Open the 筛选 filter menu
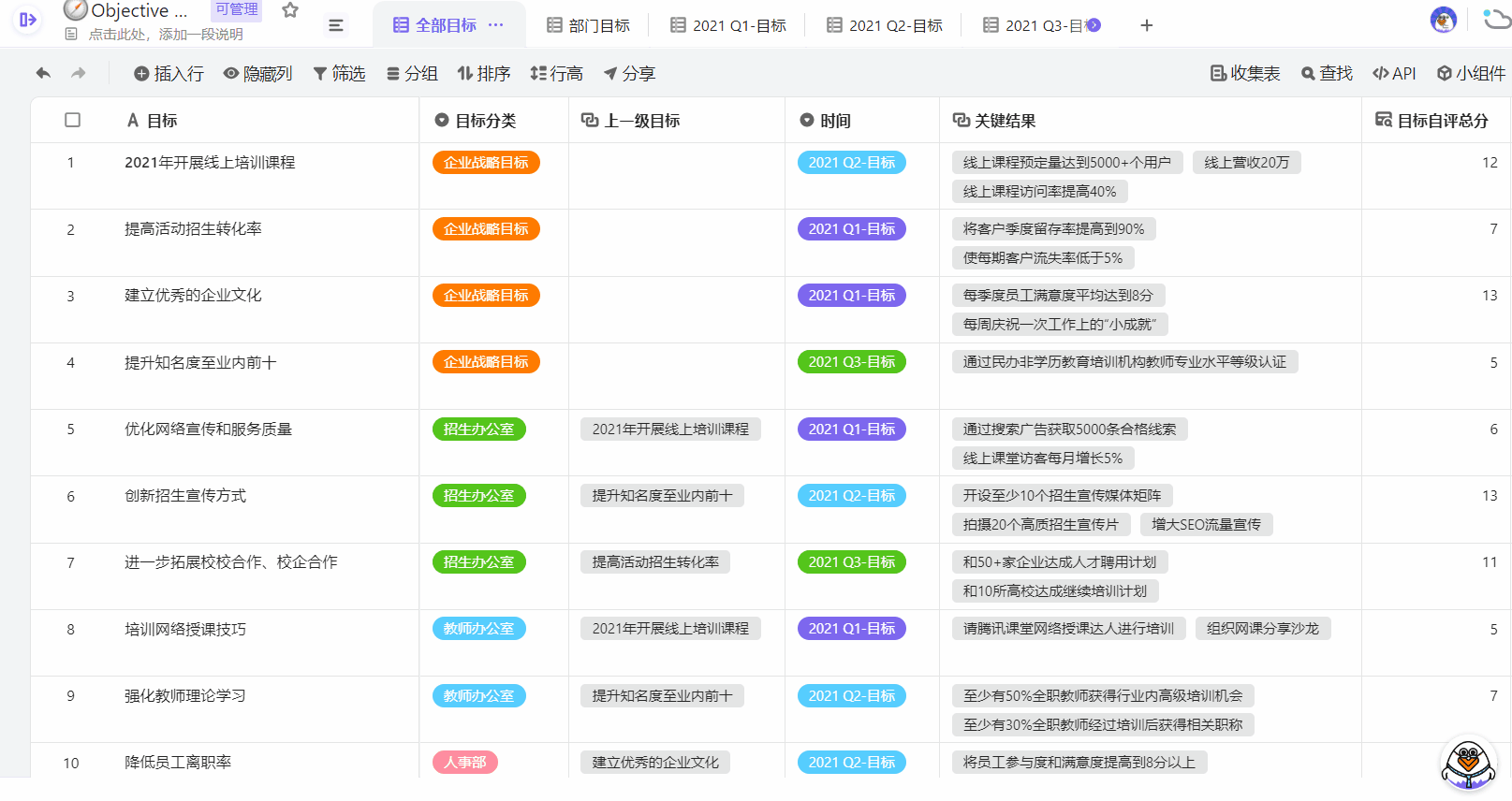 coord(339,73)
